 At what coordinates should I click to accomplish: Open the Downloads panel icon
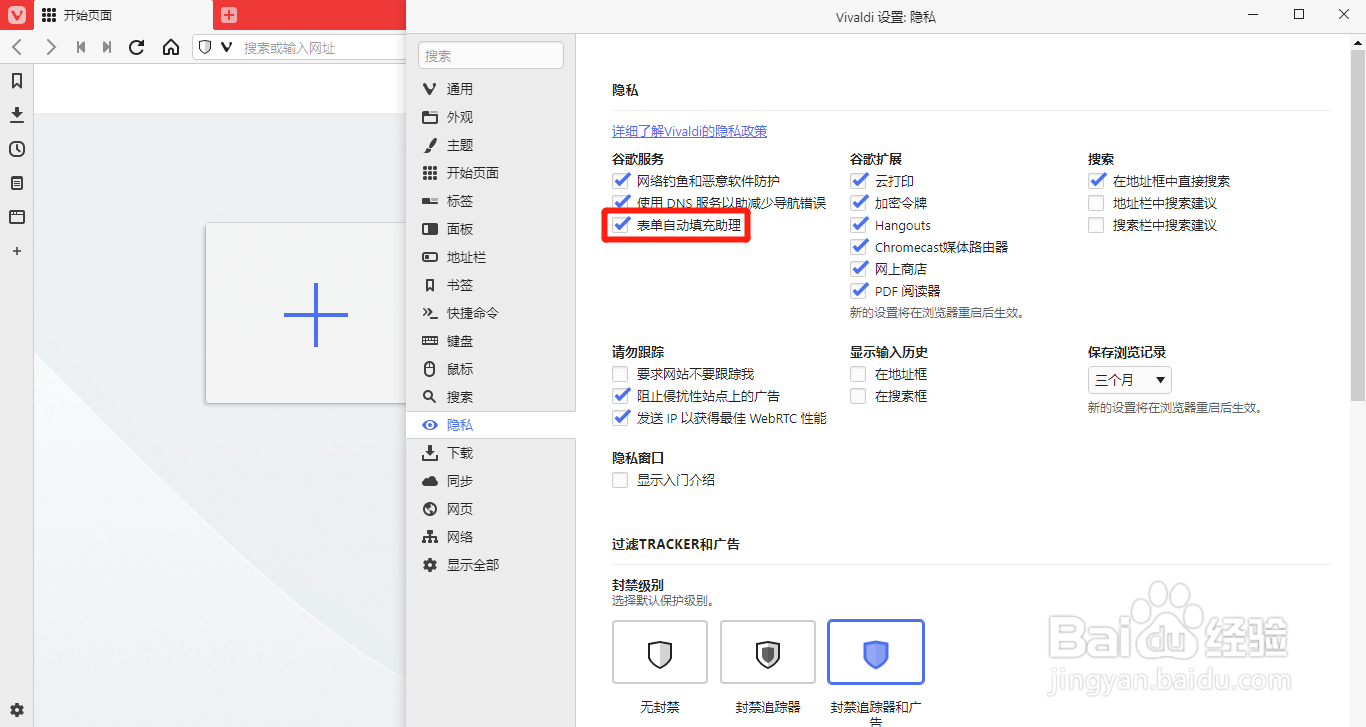coord(17,115)
